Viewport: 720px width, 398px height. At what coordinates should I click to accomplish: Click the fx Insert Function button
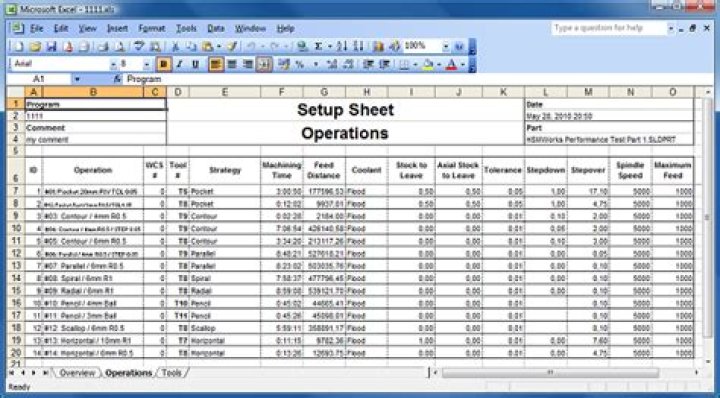(x=118, y=79)
